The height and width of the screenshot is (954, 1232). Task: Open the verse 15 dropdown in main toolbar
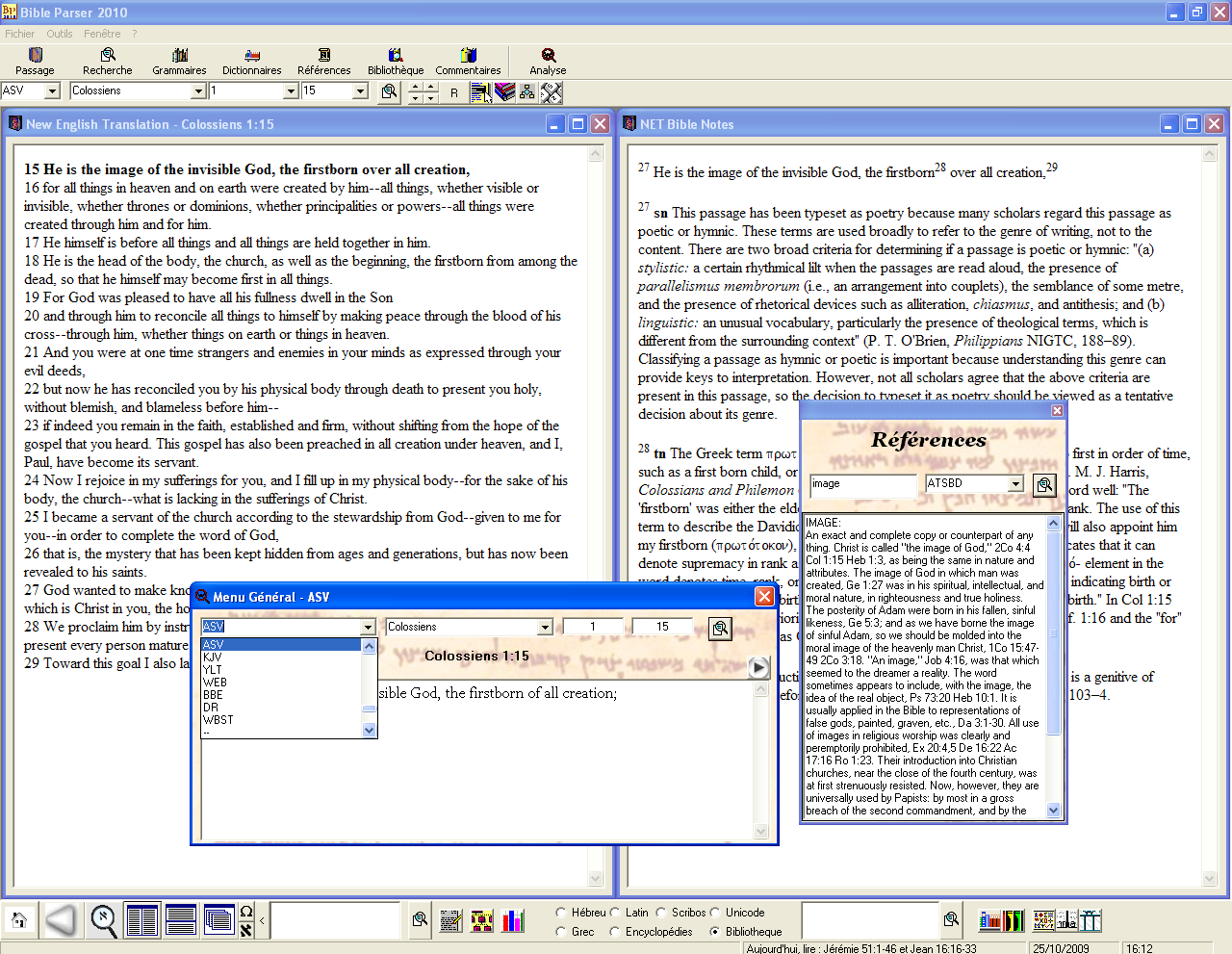tap(361, 90)
